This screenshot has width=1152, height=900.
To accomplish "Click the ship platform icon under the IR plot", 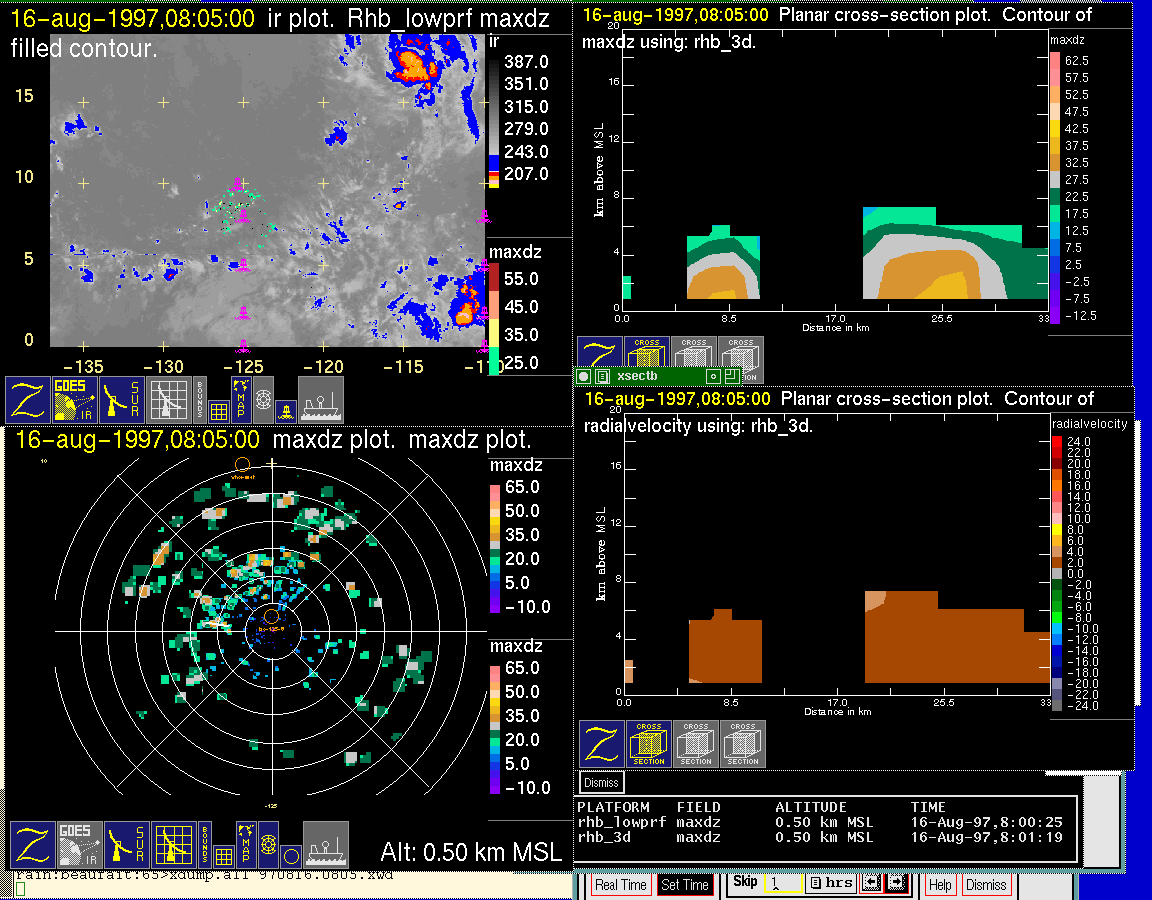I will tap(321, 399).
